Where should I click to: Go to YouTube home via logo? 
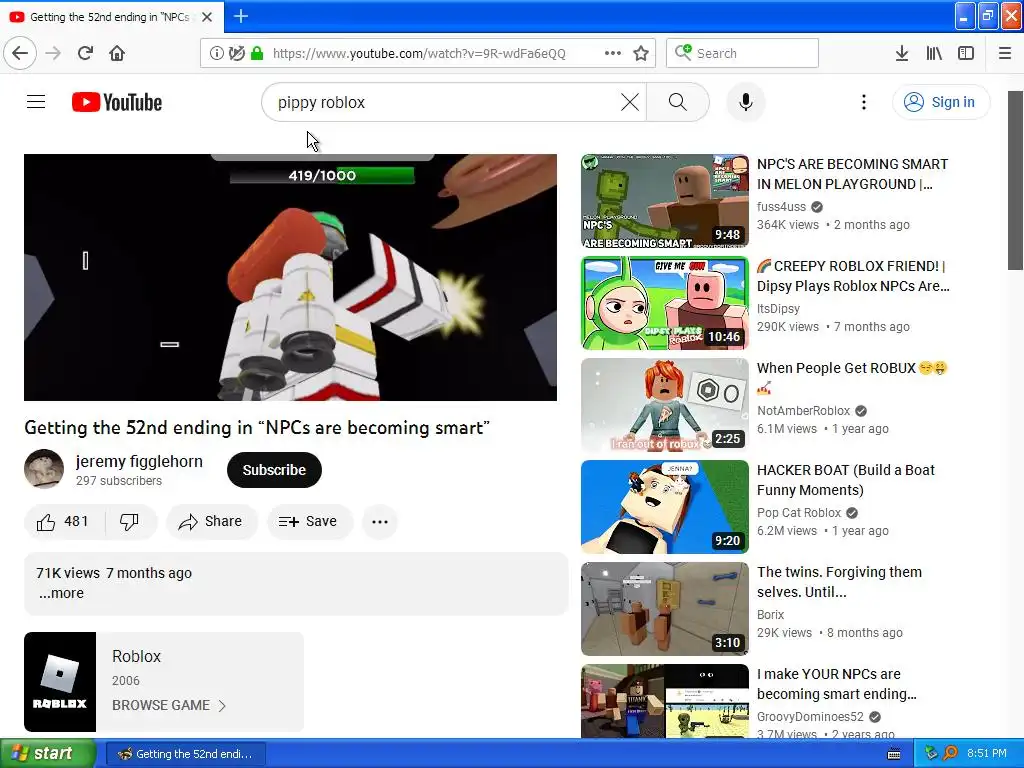coord(117,103)
